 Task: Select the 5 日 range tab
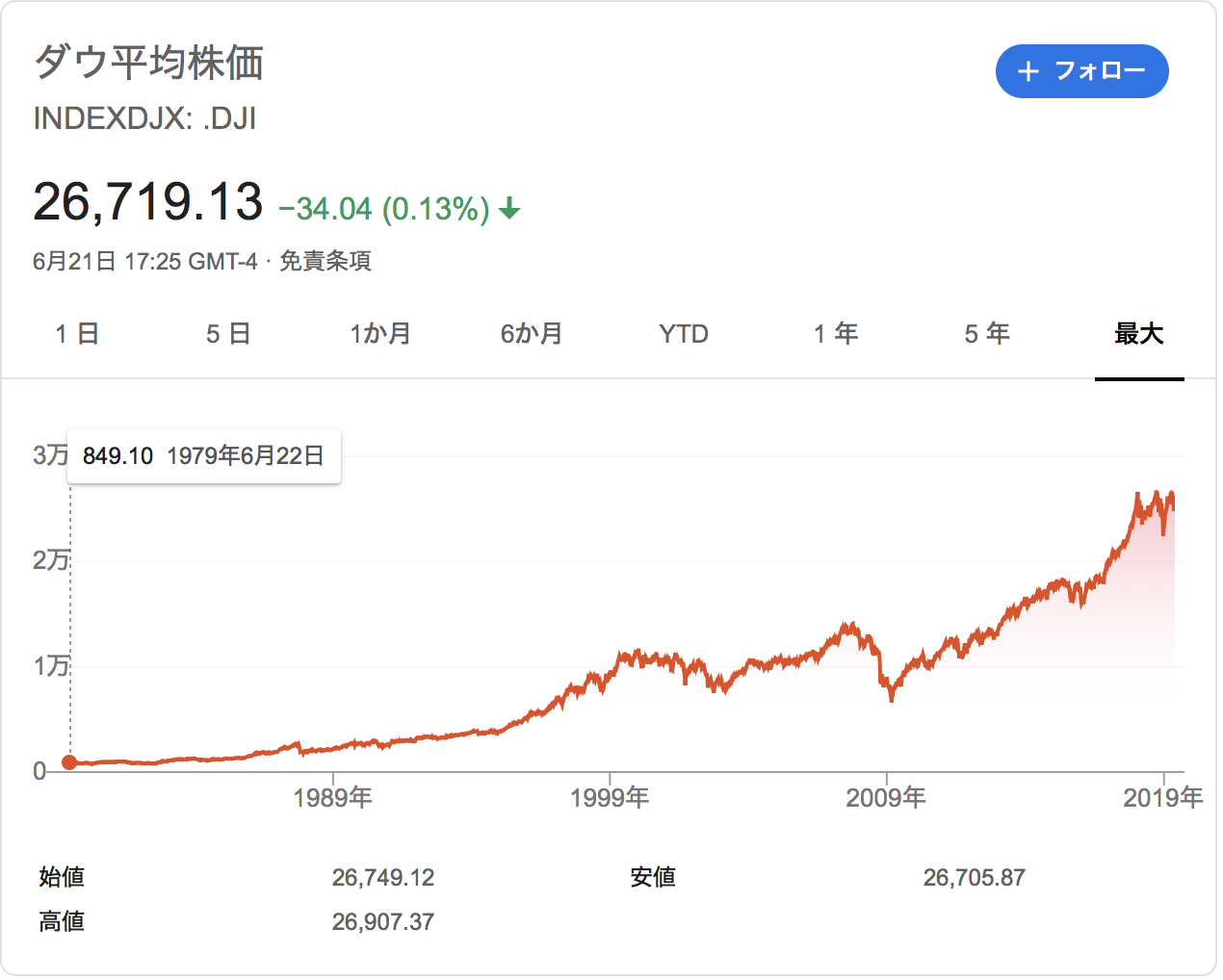coord(228,334)
